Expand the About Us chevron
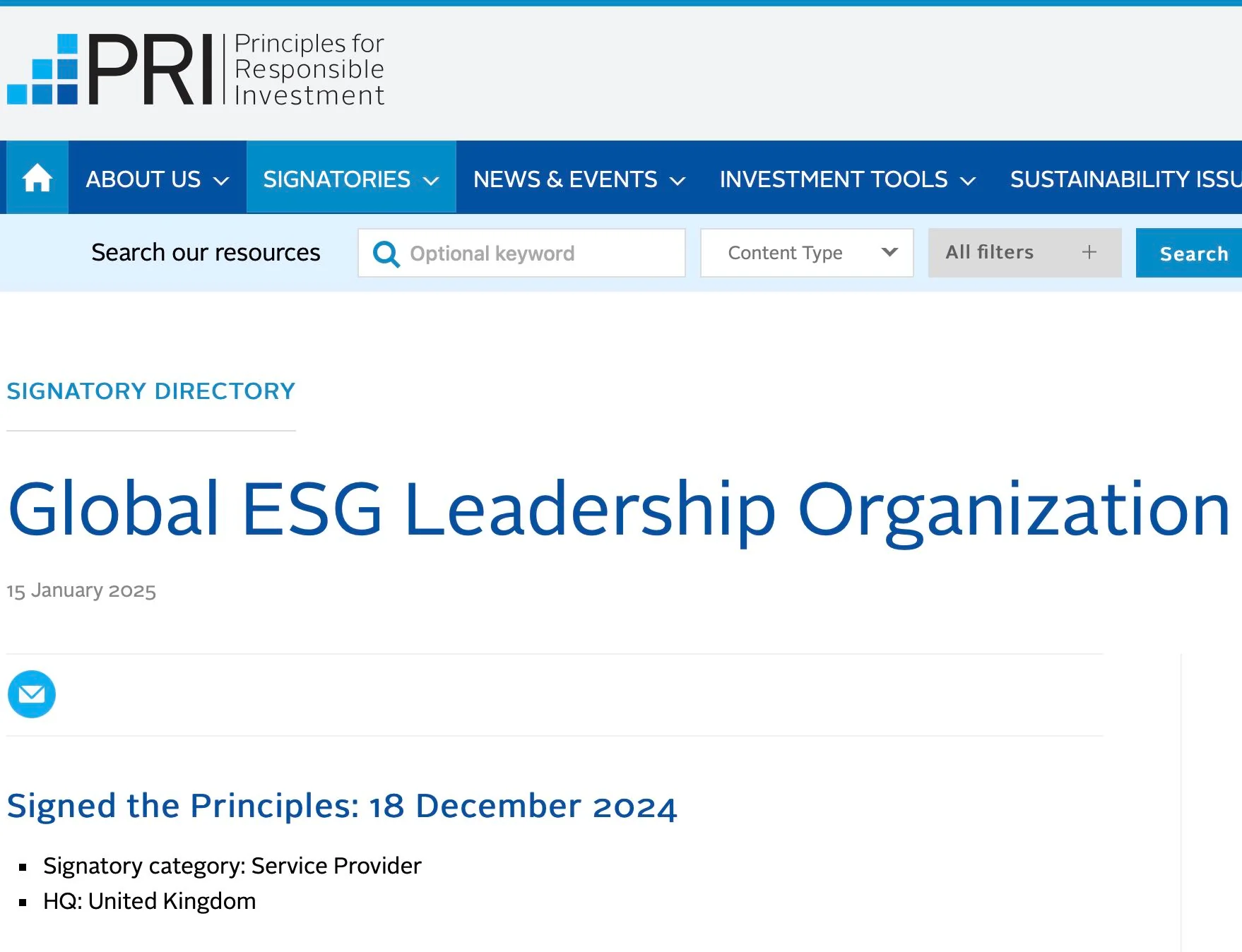1242x952 pixels. tap(221, 181)
